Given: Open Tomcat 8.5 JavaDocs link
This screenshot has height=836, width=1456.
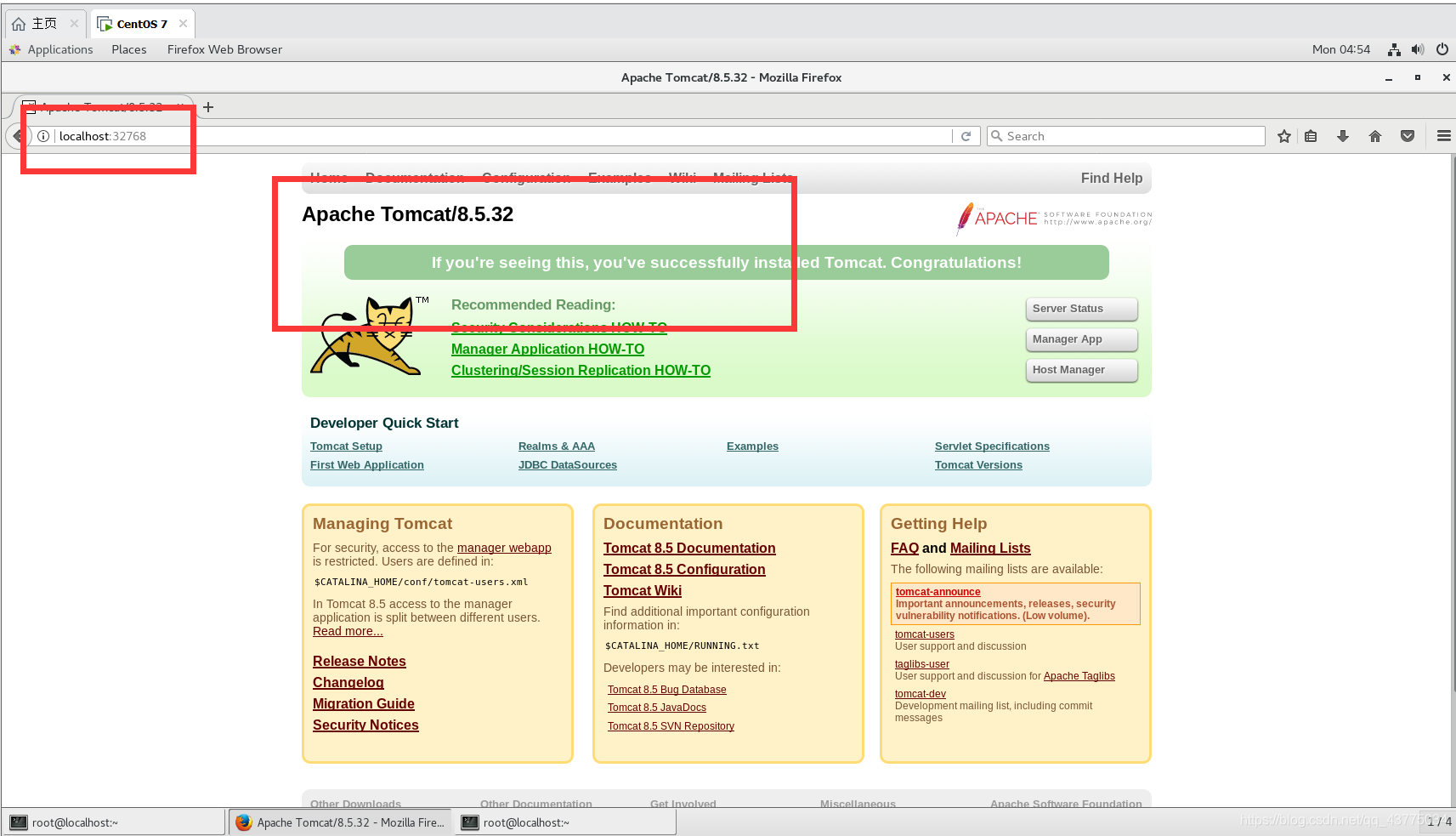Looking at the screenshot, I should 657,708.
